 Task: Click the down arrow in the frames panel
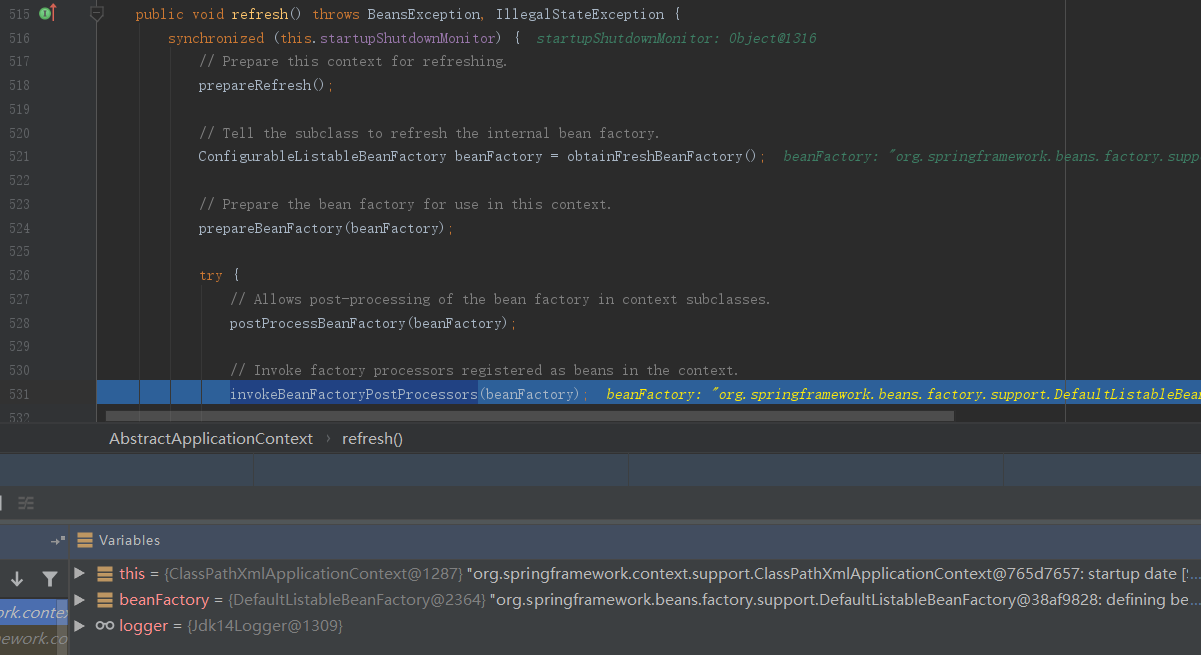[17, 578]
